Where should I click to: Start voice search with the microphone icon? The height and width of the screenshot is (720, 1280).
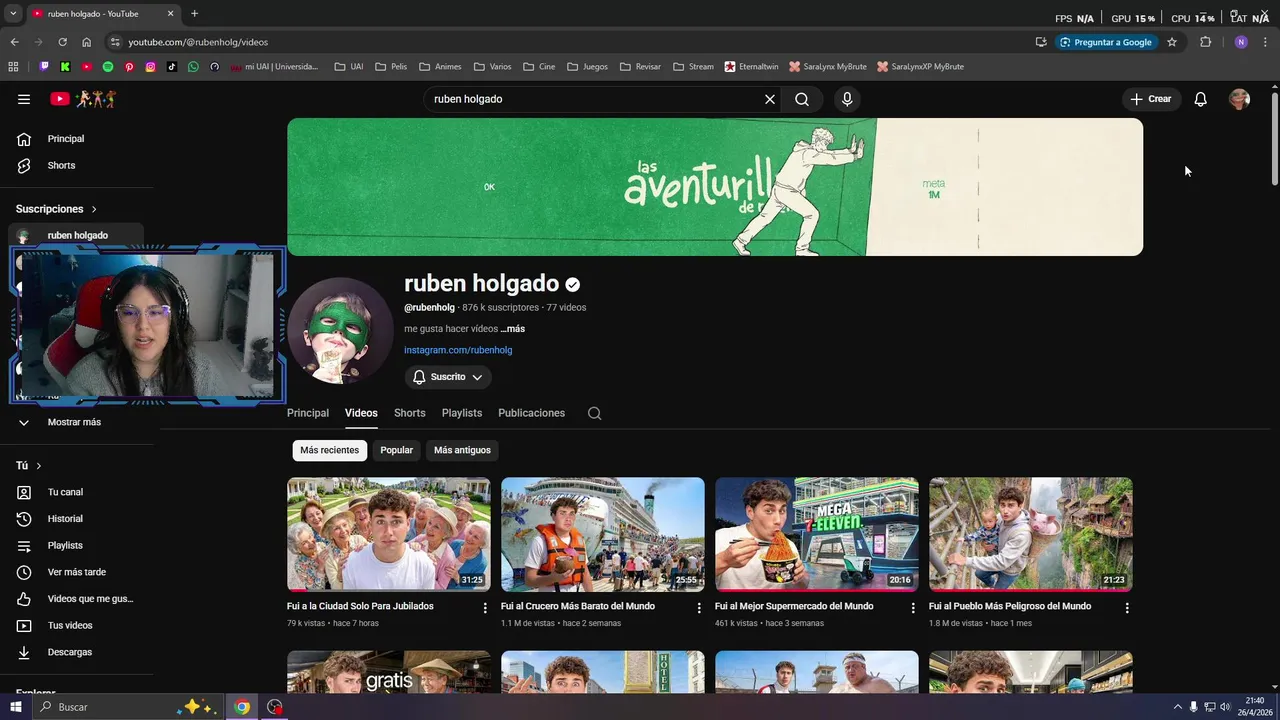click(x=847, y=99)
